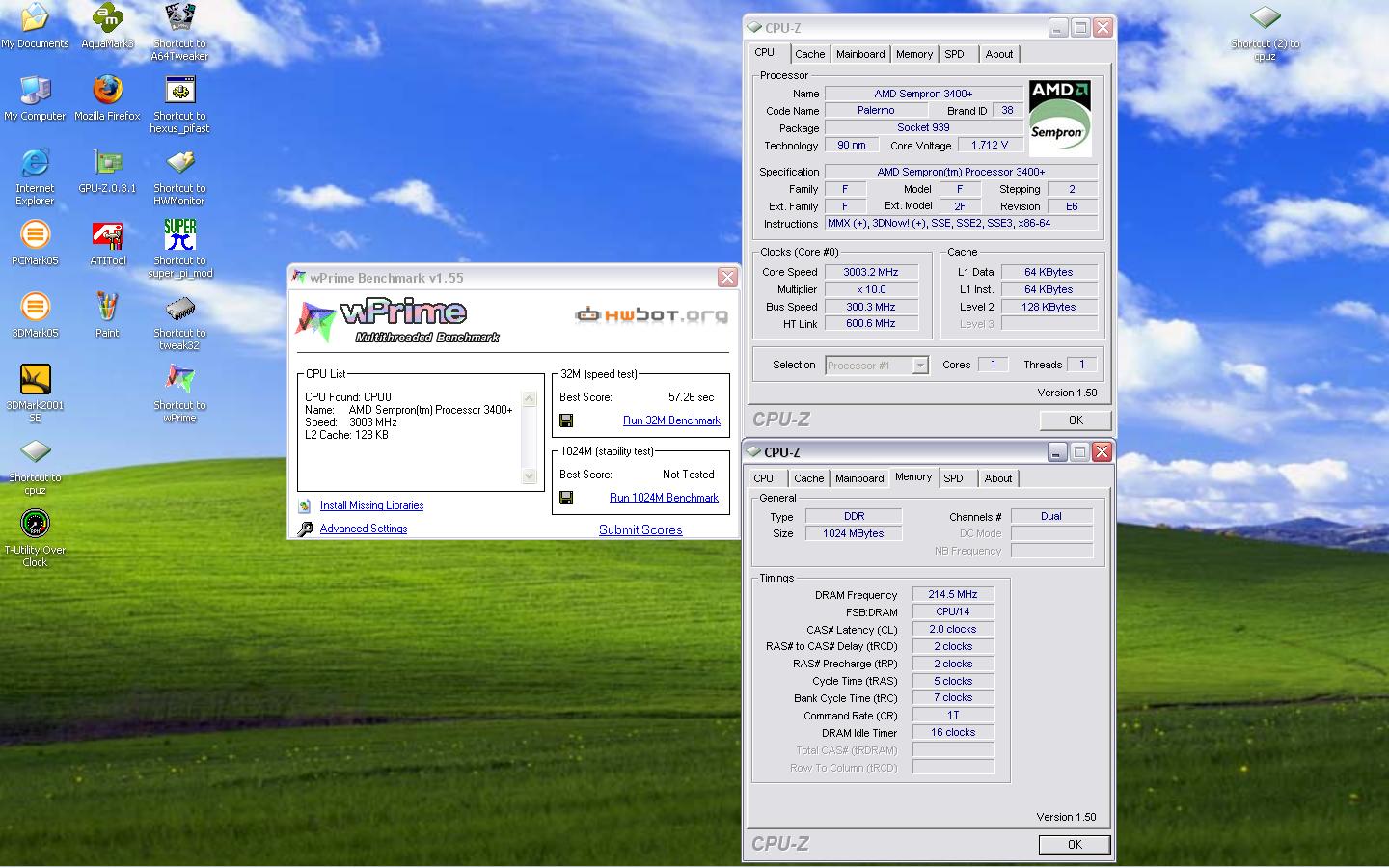
Task: Click the Code Name Palermo value
Action: point(876,110)
